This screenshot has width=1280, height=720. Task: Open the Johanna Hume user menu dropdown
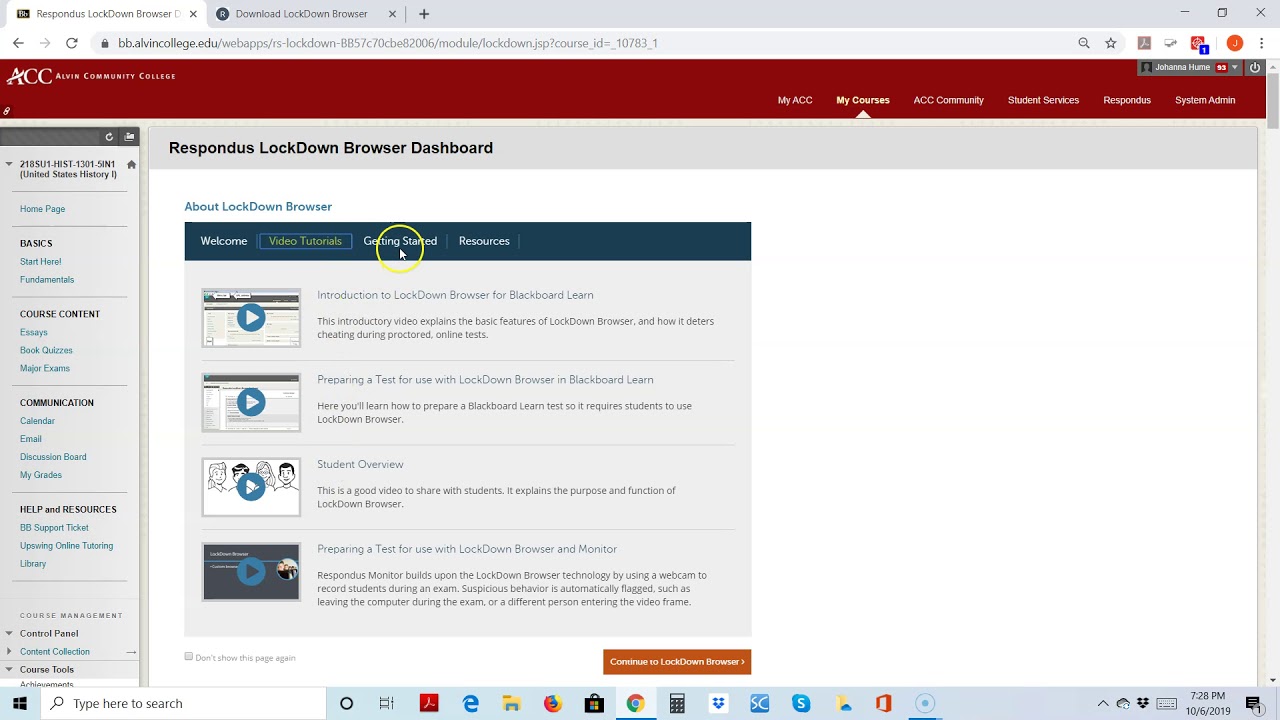coord(1235,67)
